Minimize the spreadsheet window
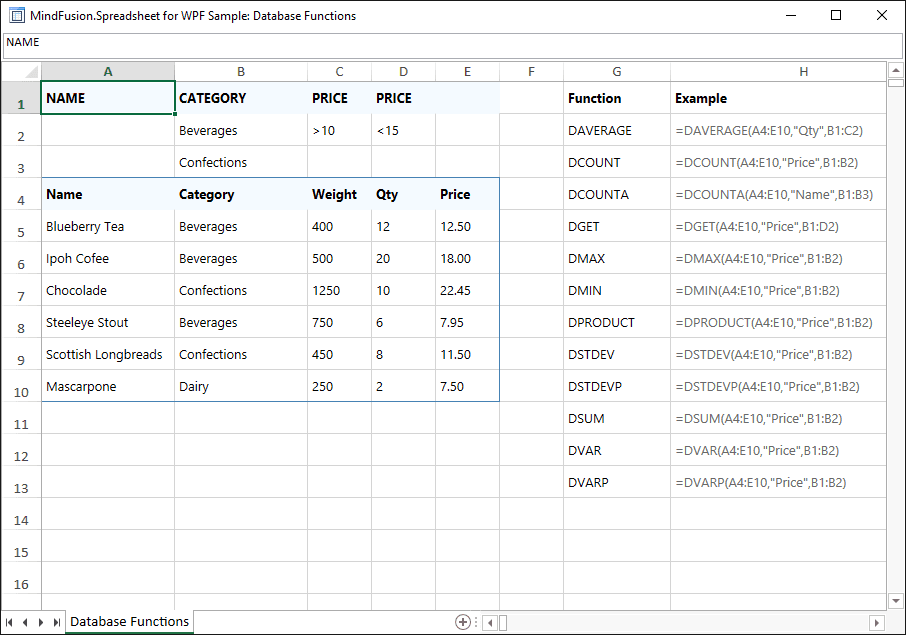 (791, 15)
